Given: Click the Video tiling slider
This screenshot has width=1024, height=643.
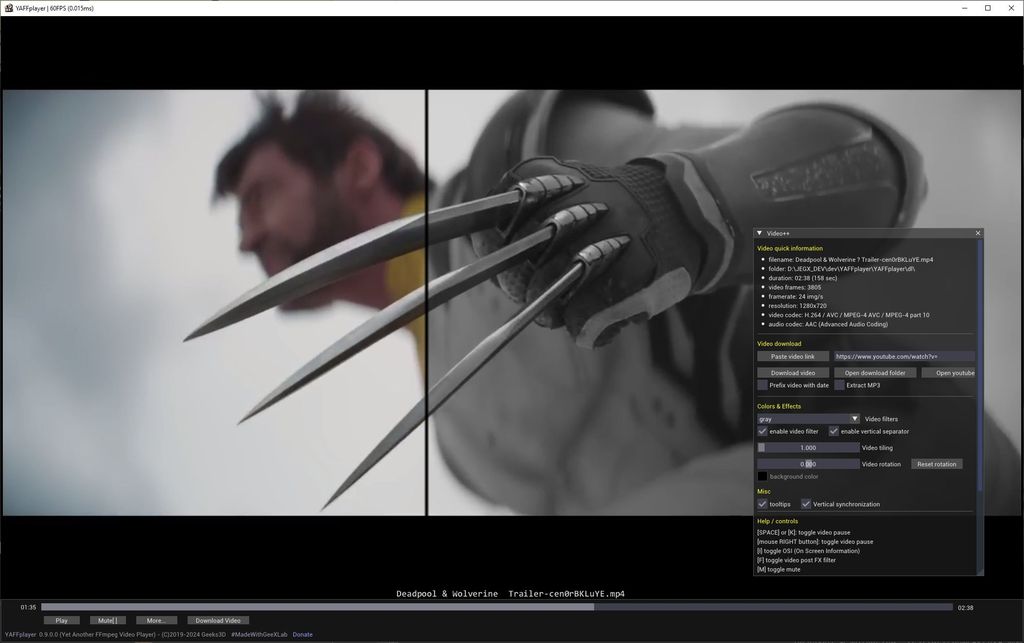Looking at the screenshot, I should (x=808, y=448).
